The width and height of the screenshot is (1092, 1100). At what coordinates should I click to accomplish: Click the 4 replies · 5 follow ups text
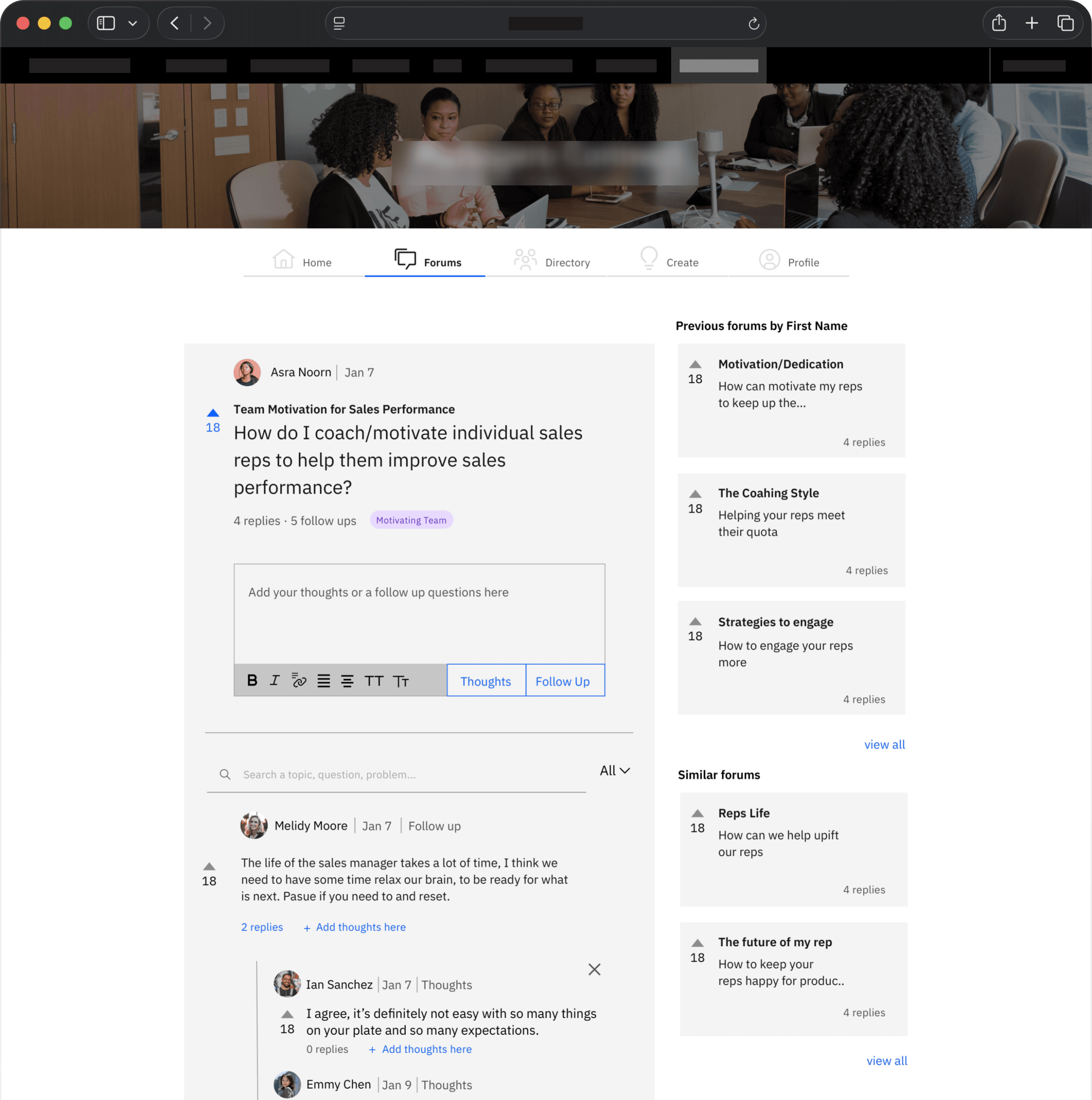[294, 520]
